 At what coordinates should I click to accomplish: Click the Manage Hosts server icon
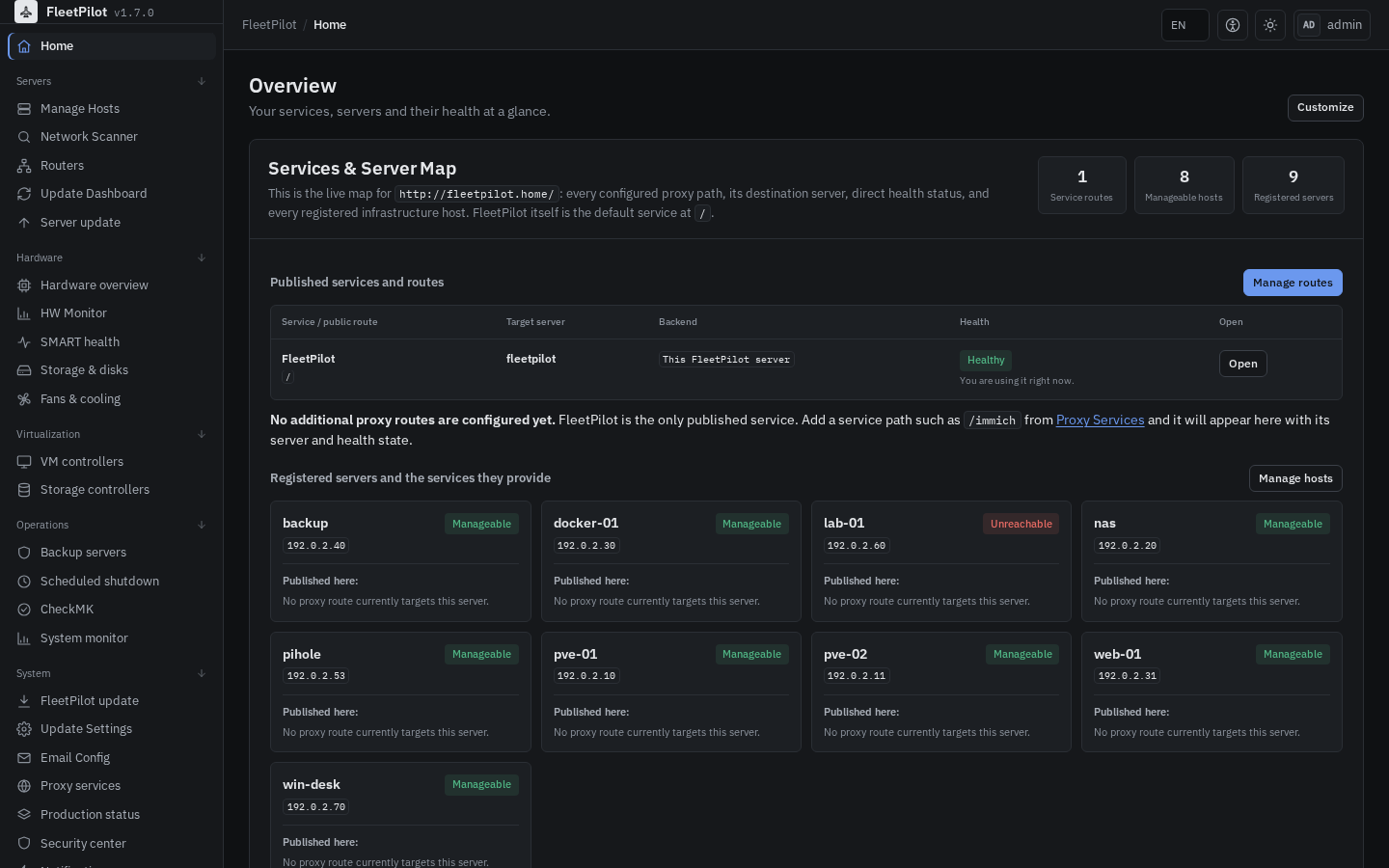pyautogui.click(x=24, y=109)
